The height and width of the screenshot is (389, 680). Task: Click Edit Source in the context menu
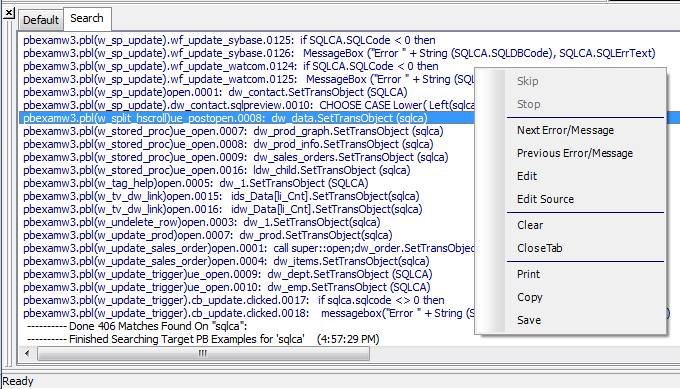click(x=545, y=199)
